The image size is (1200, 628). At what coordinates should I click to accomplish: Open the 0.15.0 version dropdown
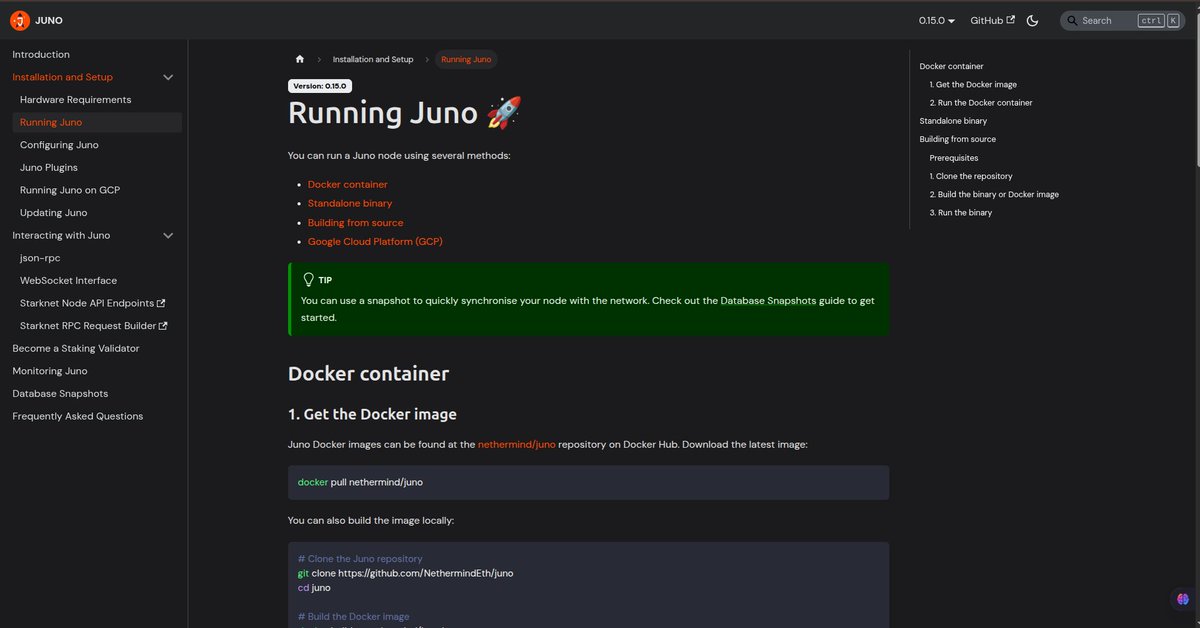coord(937,20)
